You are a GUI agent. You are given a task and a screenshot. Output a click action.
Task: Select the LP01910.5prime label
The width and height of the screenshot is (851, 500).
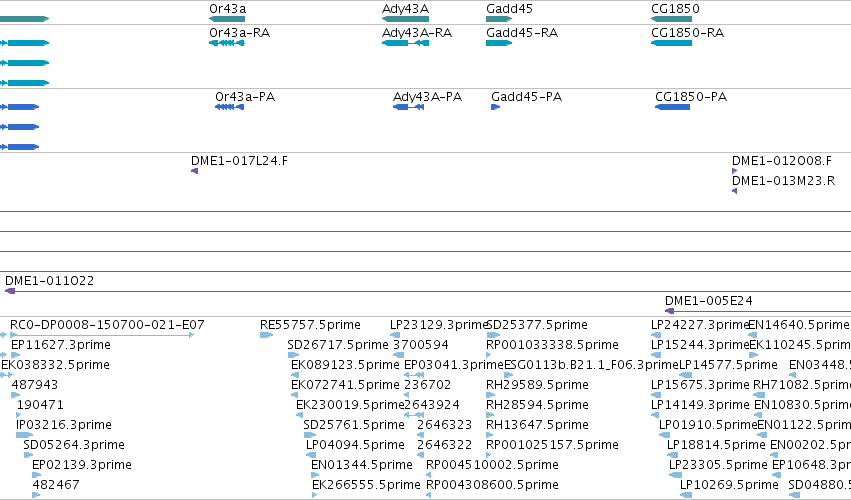708,425
